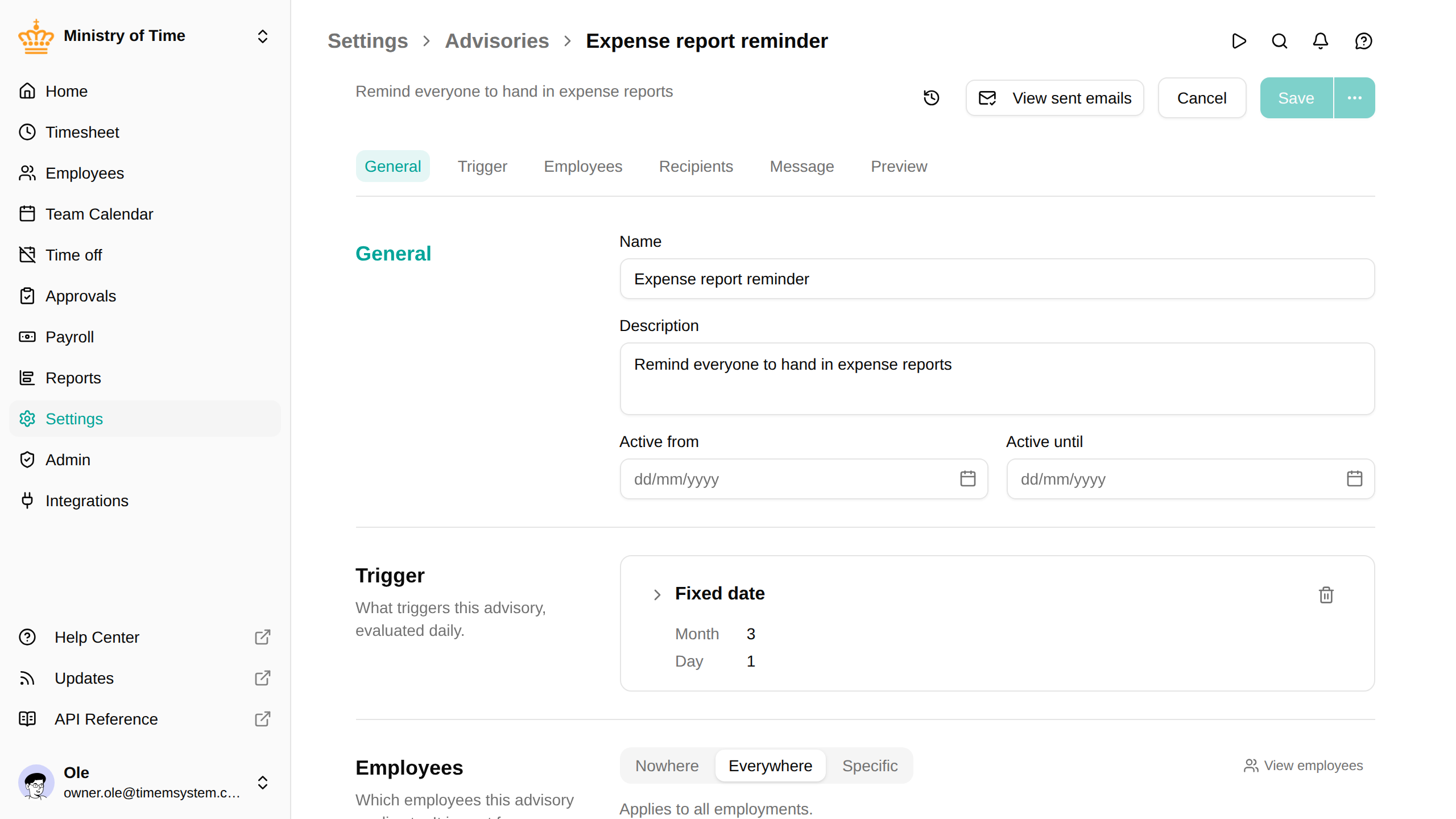This screenshot has width=1456, height=819.
Task: Open the change history icon
Action: coord(932,98)
